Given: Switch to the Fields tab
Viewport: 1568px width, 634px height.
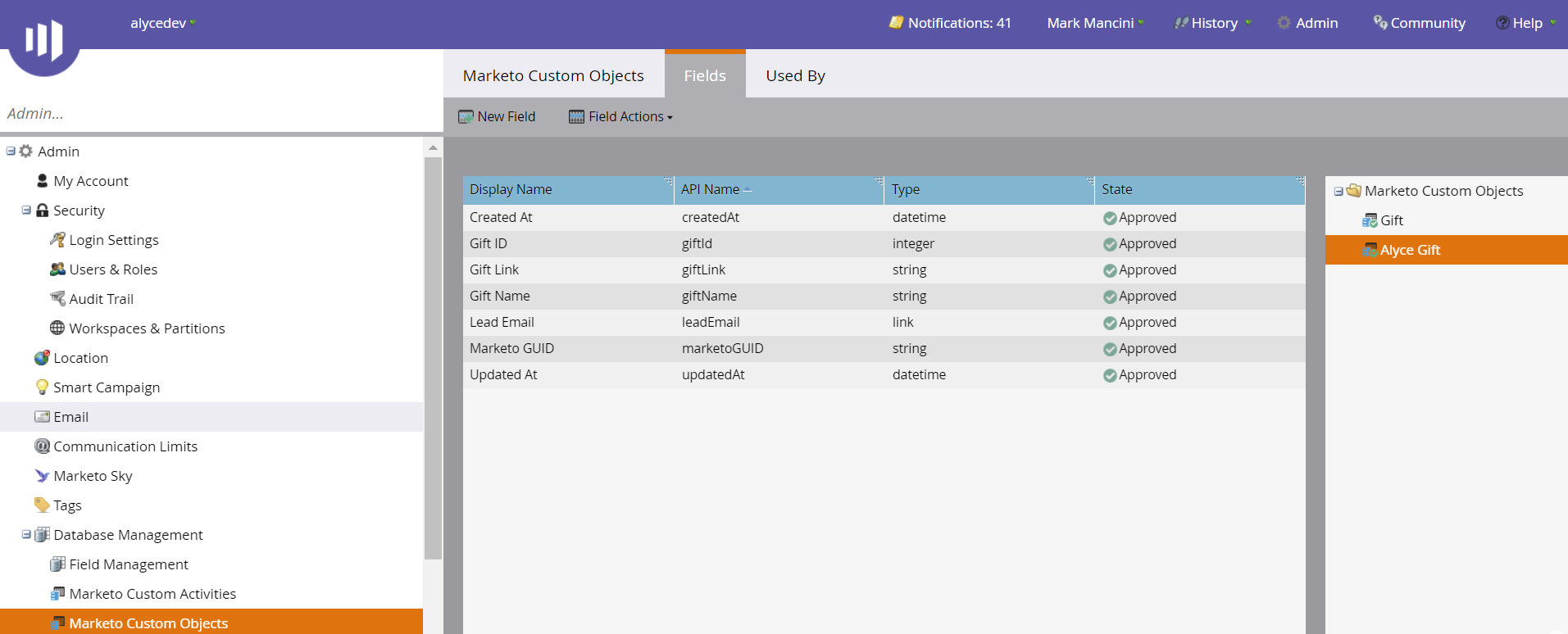Looking at the screenshot, I should point(705,75).
